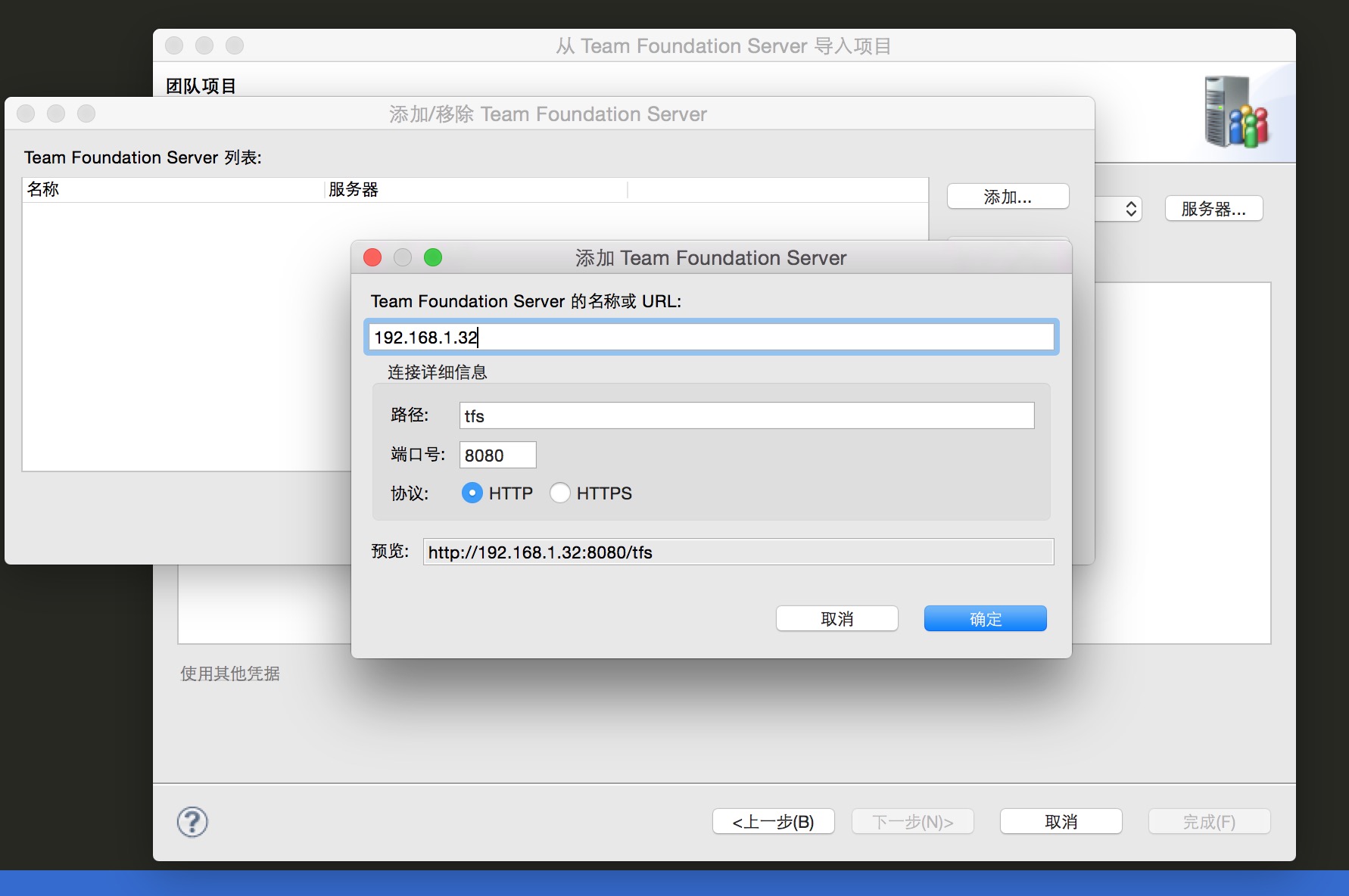Click the <上一步(B) back button

773,822
